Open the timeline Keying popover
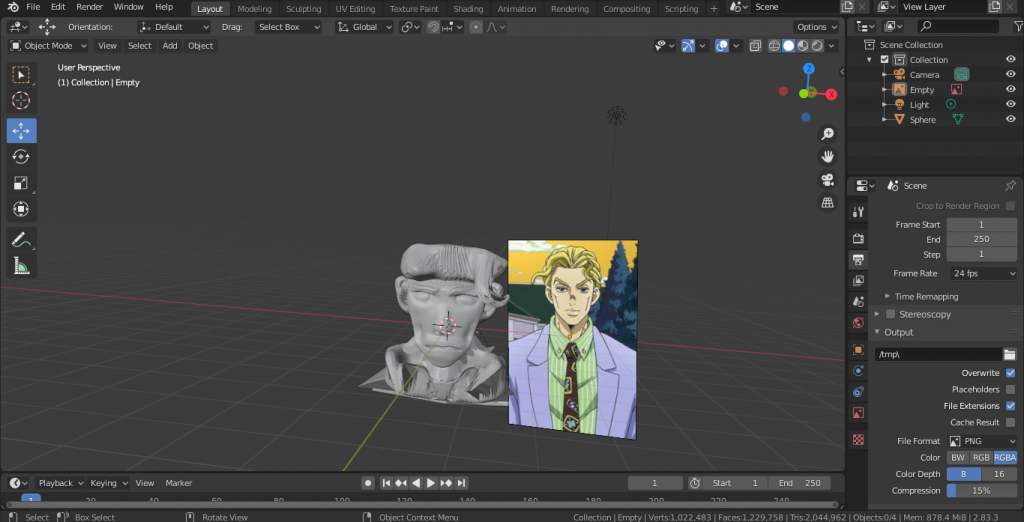The width and height of the screenshot is (1024, 522). pyautogui.click(x=108, y=483)
